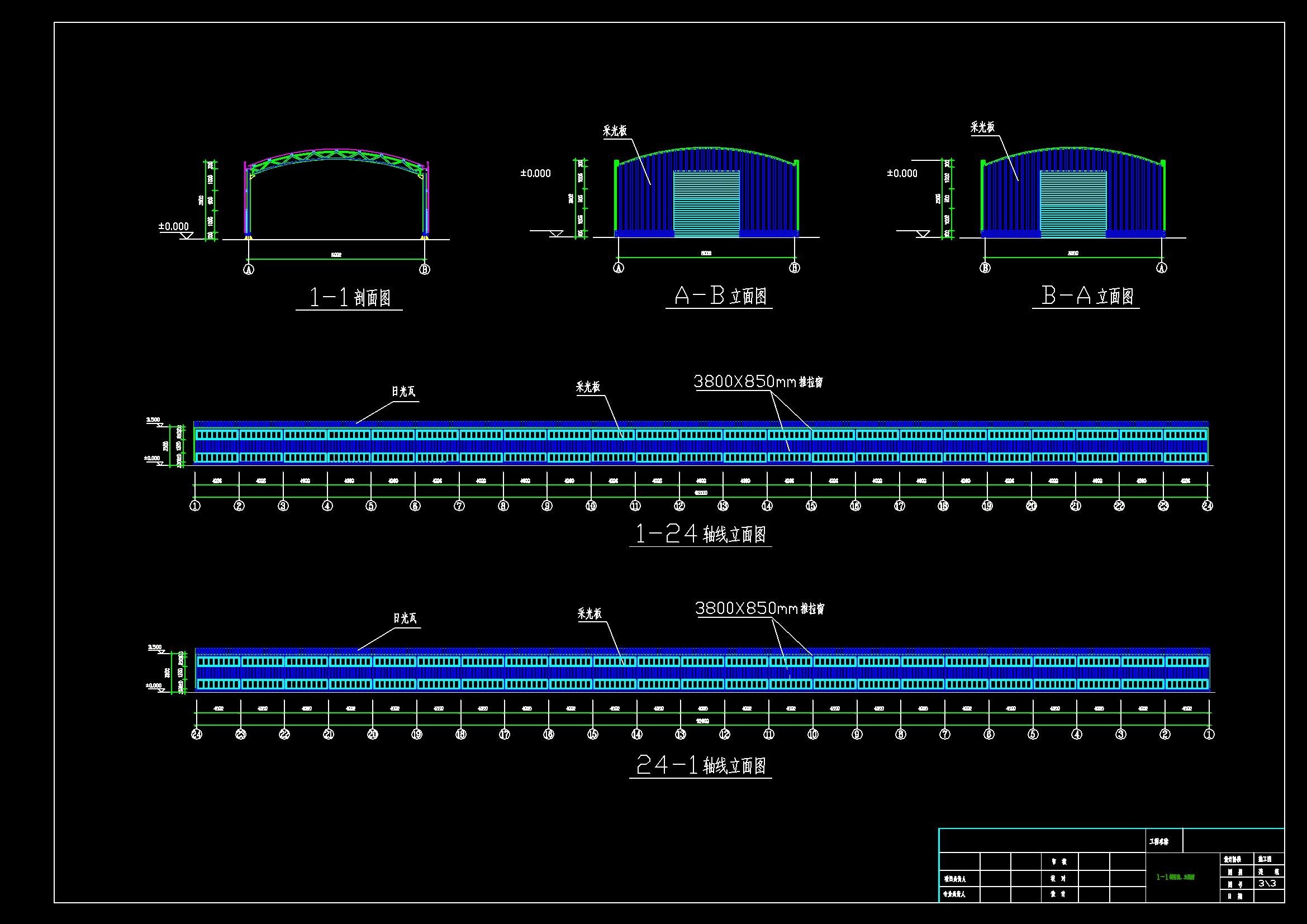Pick the 日光瓦 label of the 24-1 elevation
The image size is (1307, 924).
tap(405, 618)
